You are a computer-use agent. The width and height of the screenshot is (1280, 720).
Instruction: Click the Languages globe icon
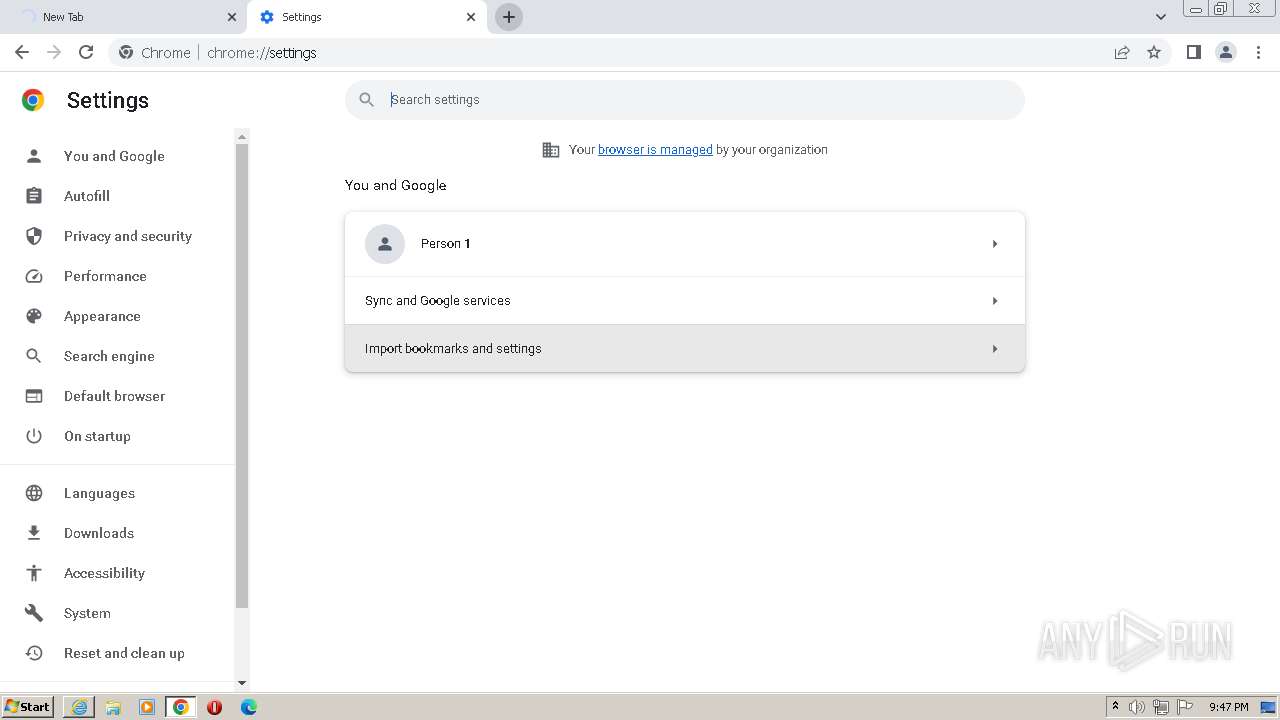tap(34, 493)
